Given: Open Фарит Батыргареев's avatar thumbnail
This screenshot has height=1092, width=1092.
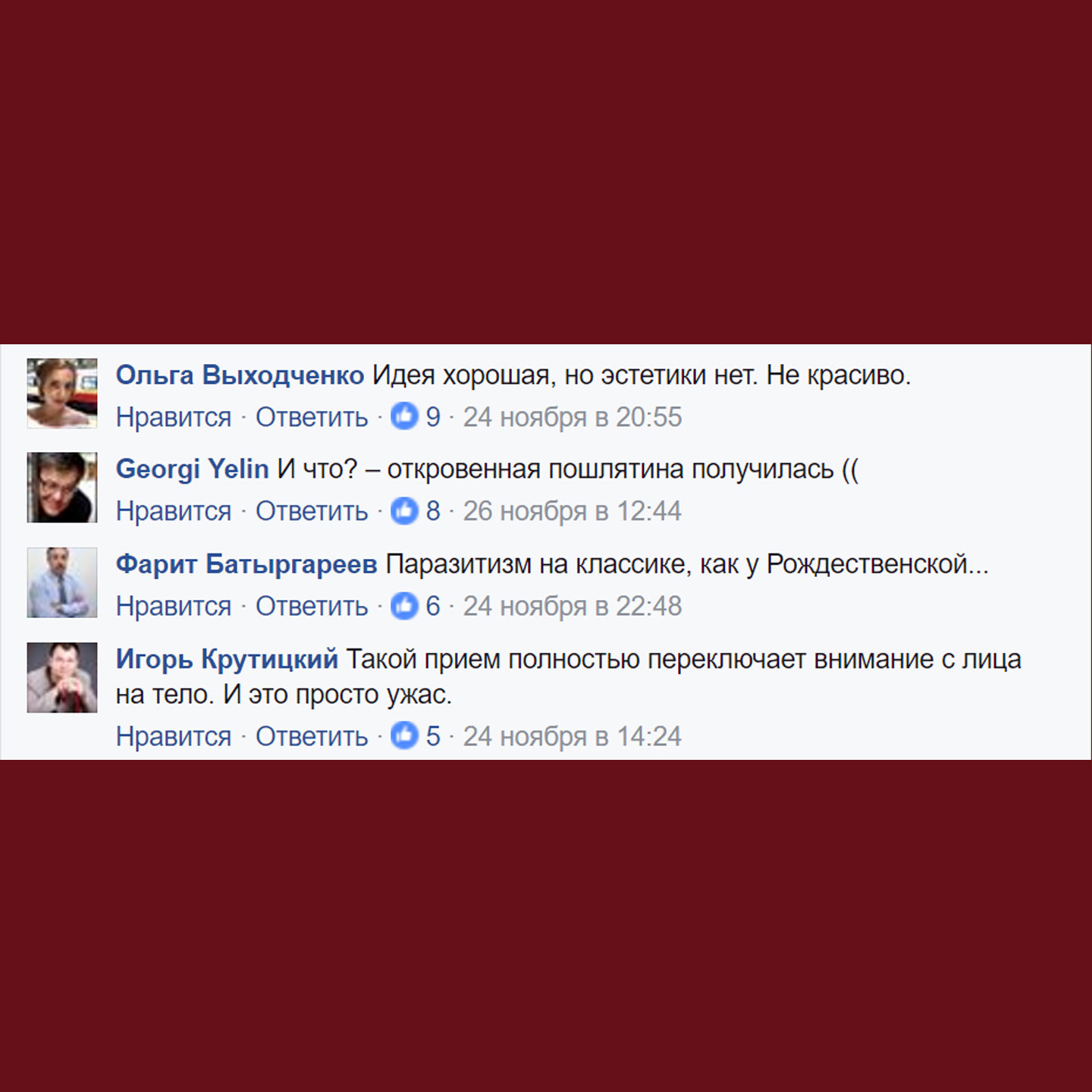Looking at the screenshot, I should [62, 582].
